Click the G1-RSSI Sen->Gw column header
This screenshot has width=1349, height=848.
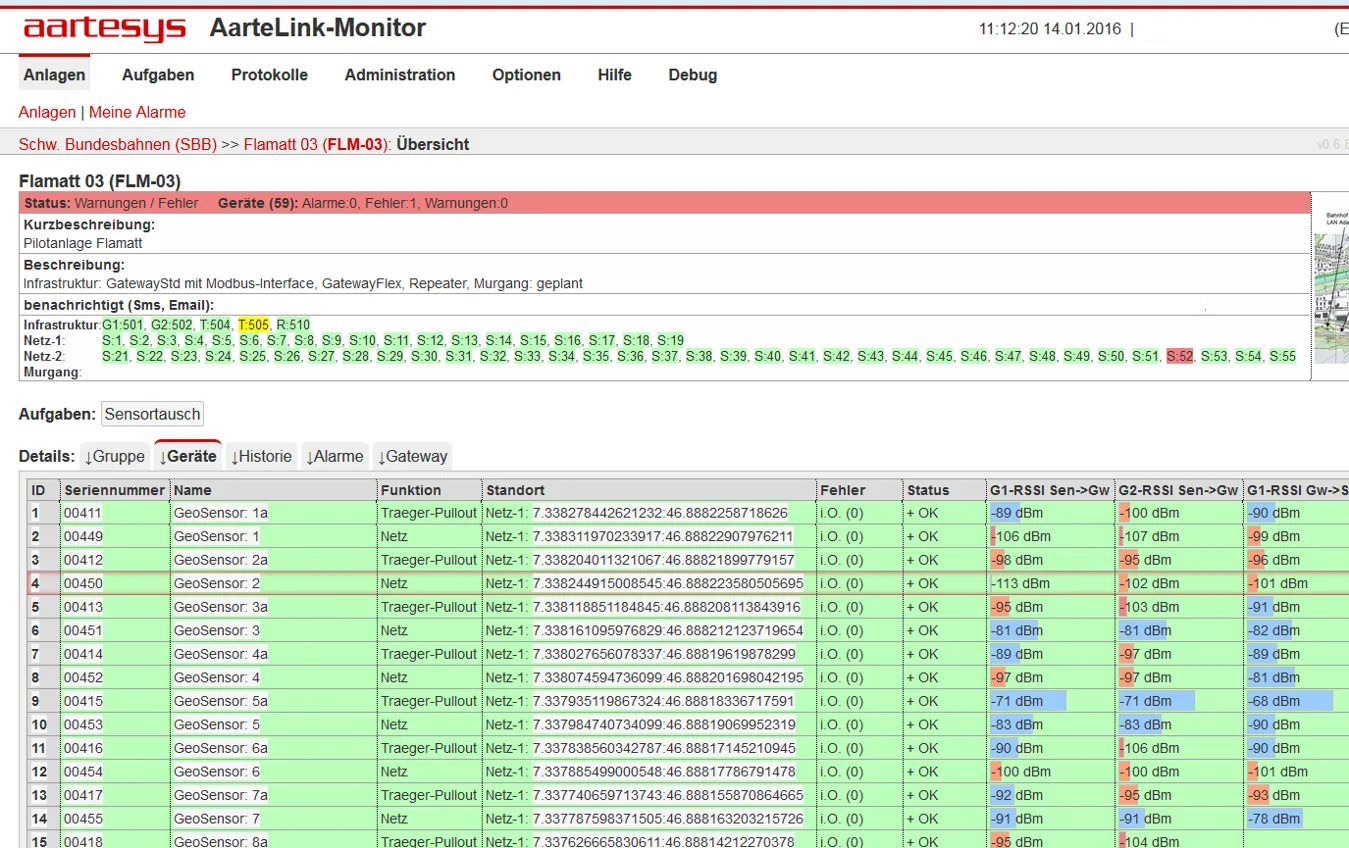pos(1049,490)
